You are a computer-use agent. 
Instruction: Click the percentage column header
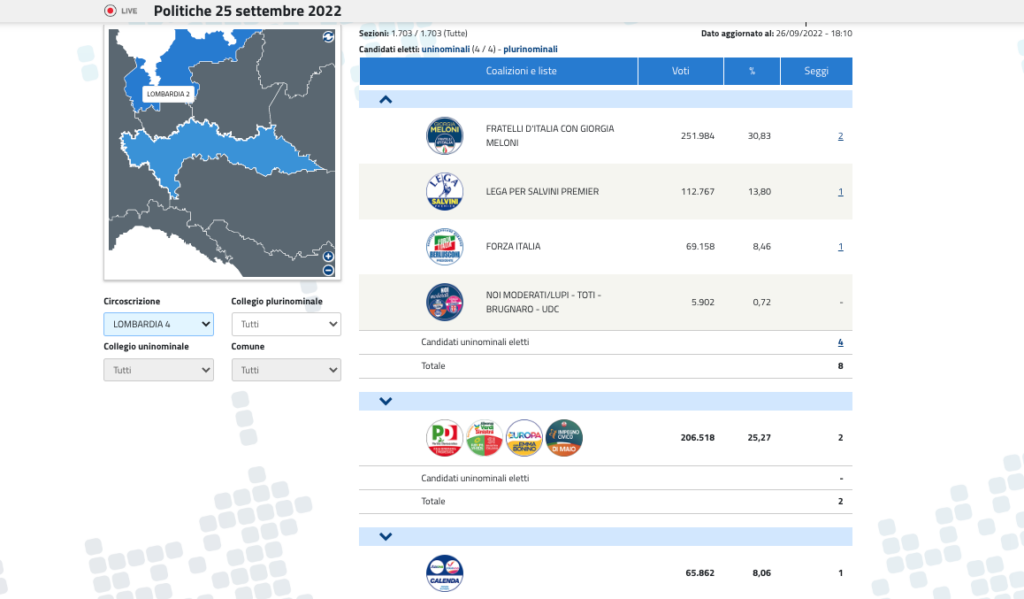(x=752, y=71)
